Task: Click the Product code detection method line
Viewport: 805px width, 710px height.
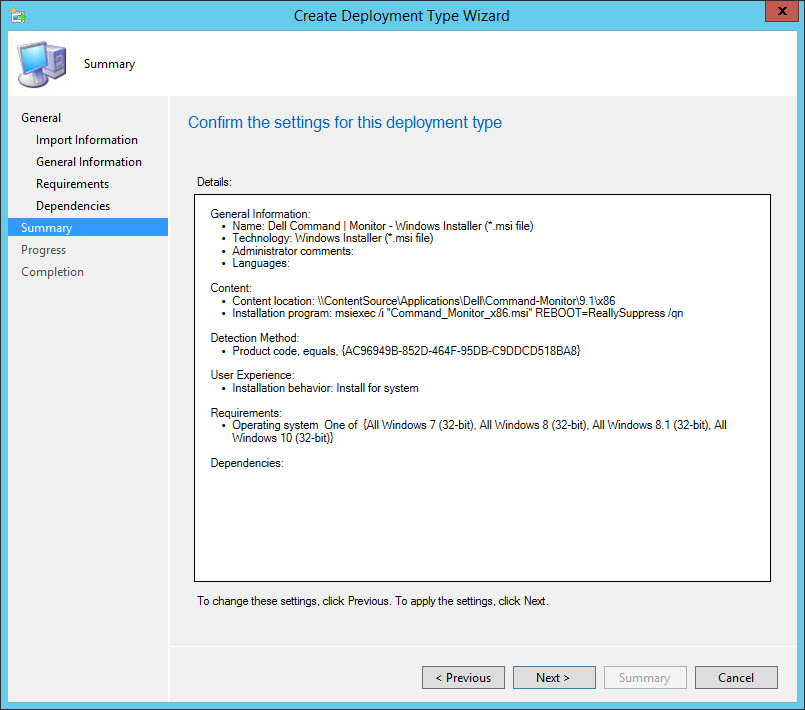Action: pyautogui.click(x=406, y=351)
